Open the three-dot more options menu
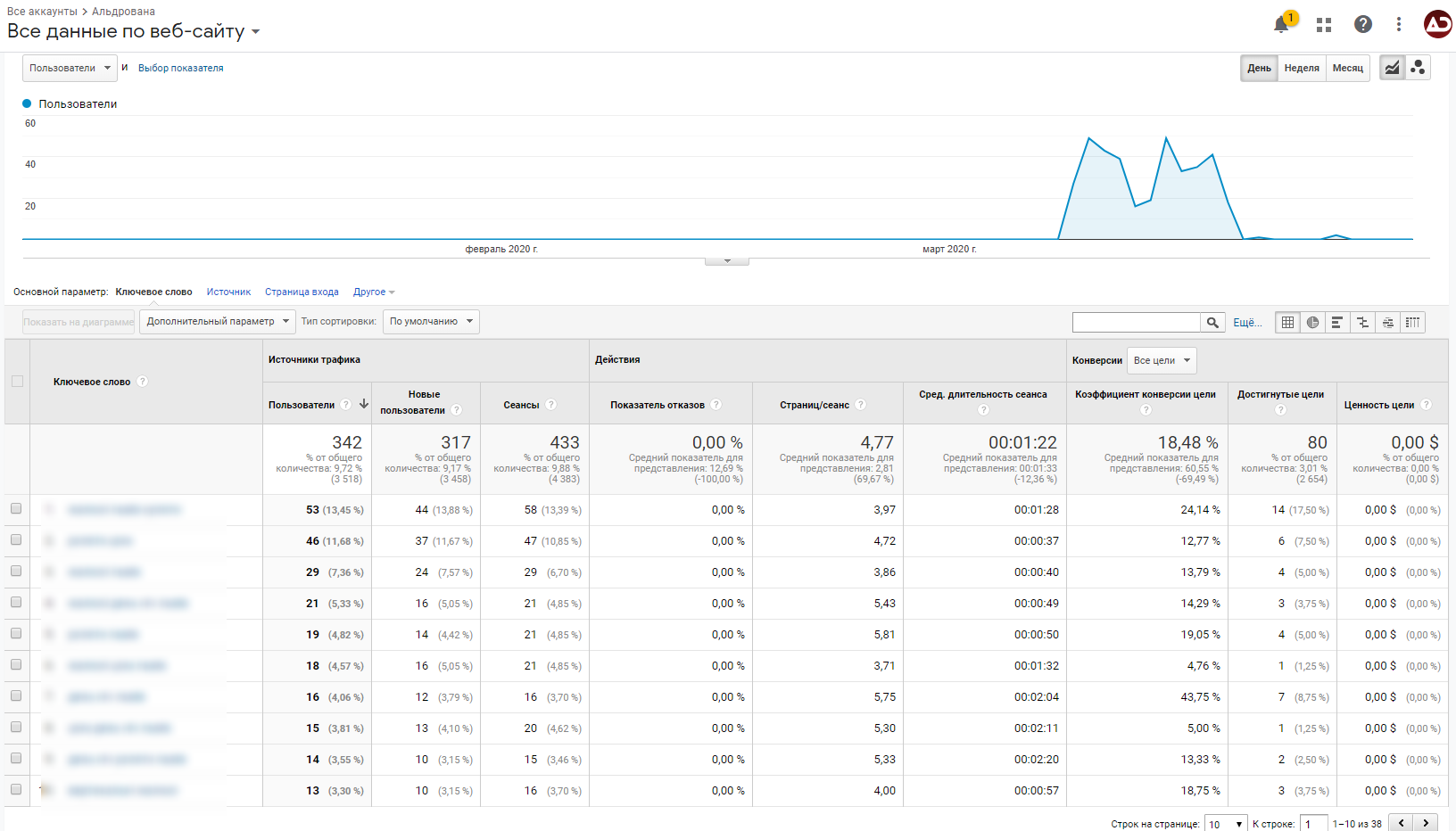The height and width of the screenshot is (831, 1456). tap(1399, 24)
